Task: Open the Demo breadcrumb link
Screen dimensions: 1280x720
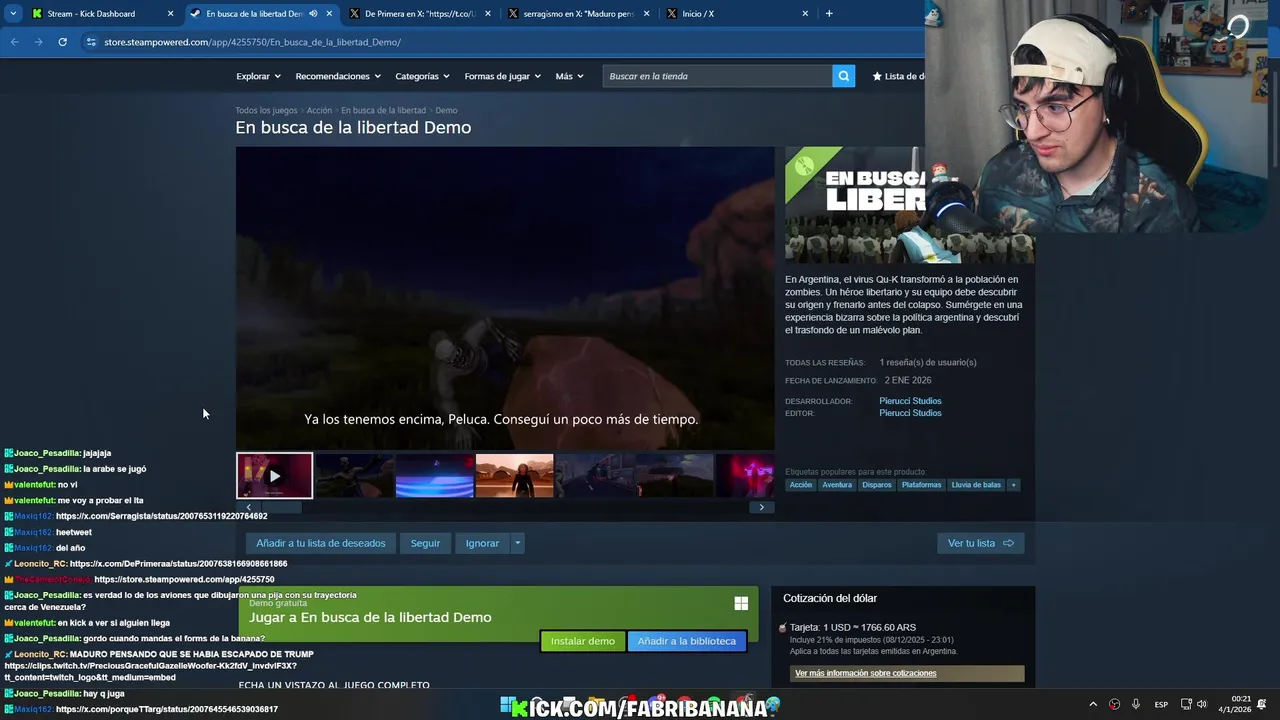Action: [x=446, y=110]
